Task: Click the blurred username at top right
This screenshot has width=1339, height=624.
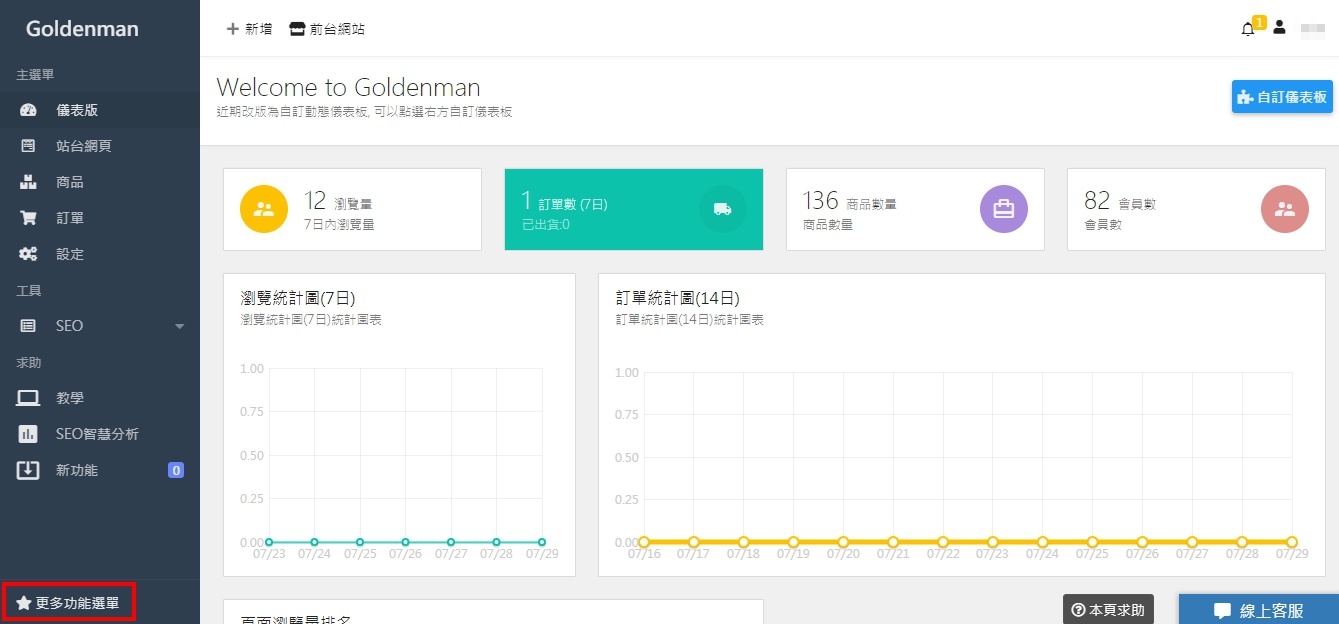Action: click(1313, 29)
